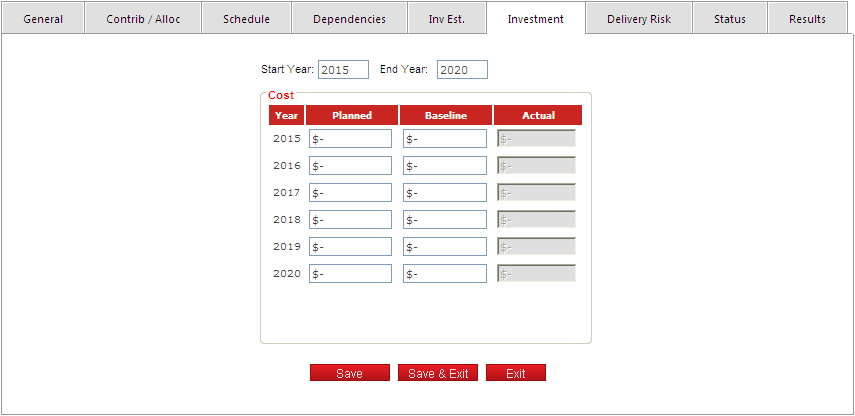Select the 2018 Planned cost field

click(350, 220)
